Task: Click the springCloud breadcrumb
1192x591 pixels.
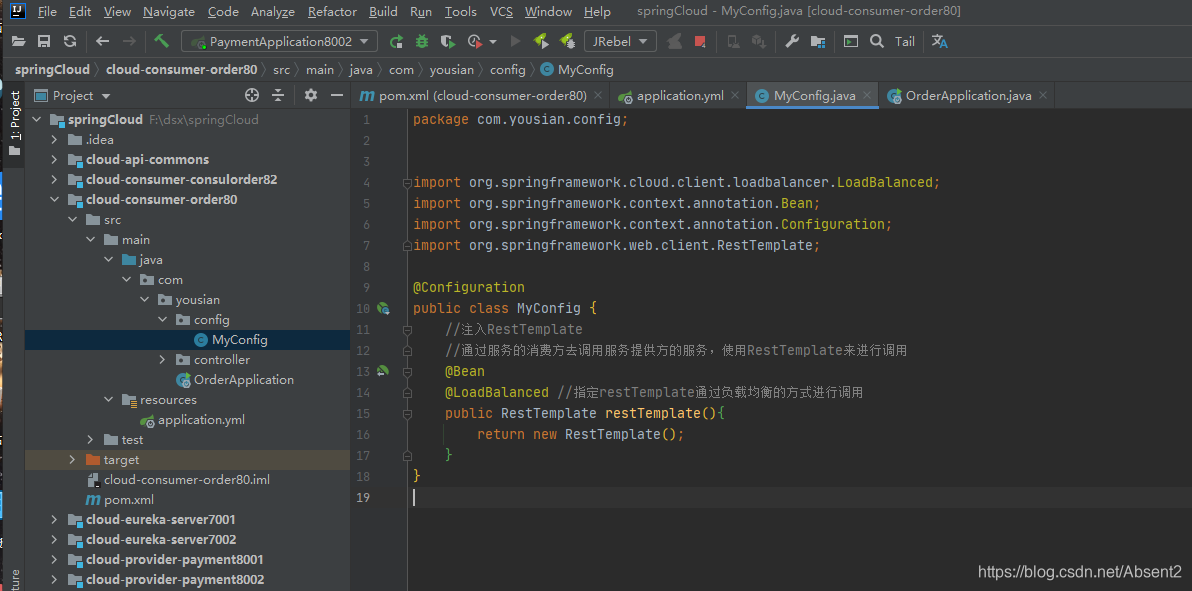Action: 52,69
